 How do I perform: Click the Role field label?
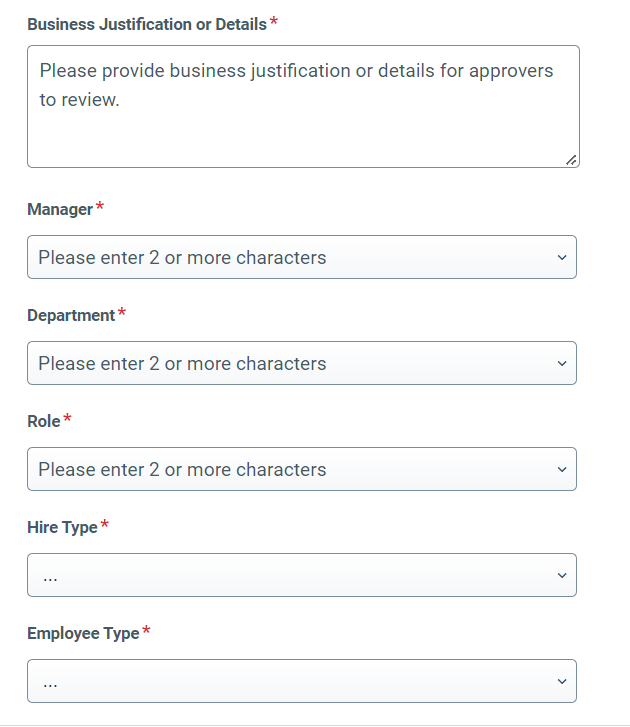[44, 421]
